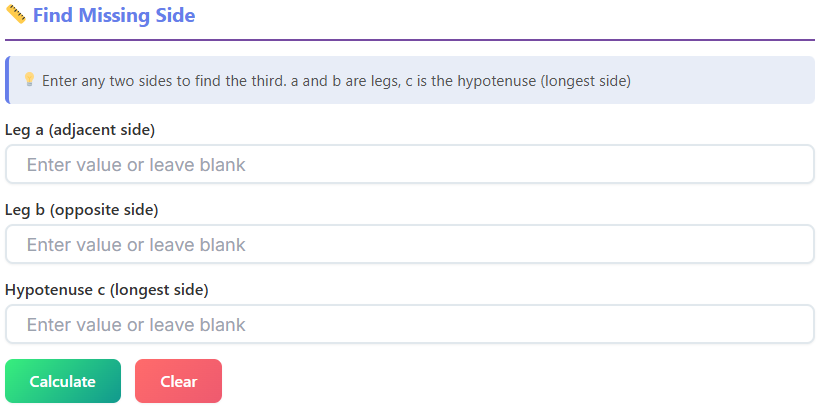The height and width of the screenshot is (409, 820).
Task: Click the "Leg a (adjacent side)" label
Action: click(x=80, y=130)
